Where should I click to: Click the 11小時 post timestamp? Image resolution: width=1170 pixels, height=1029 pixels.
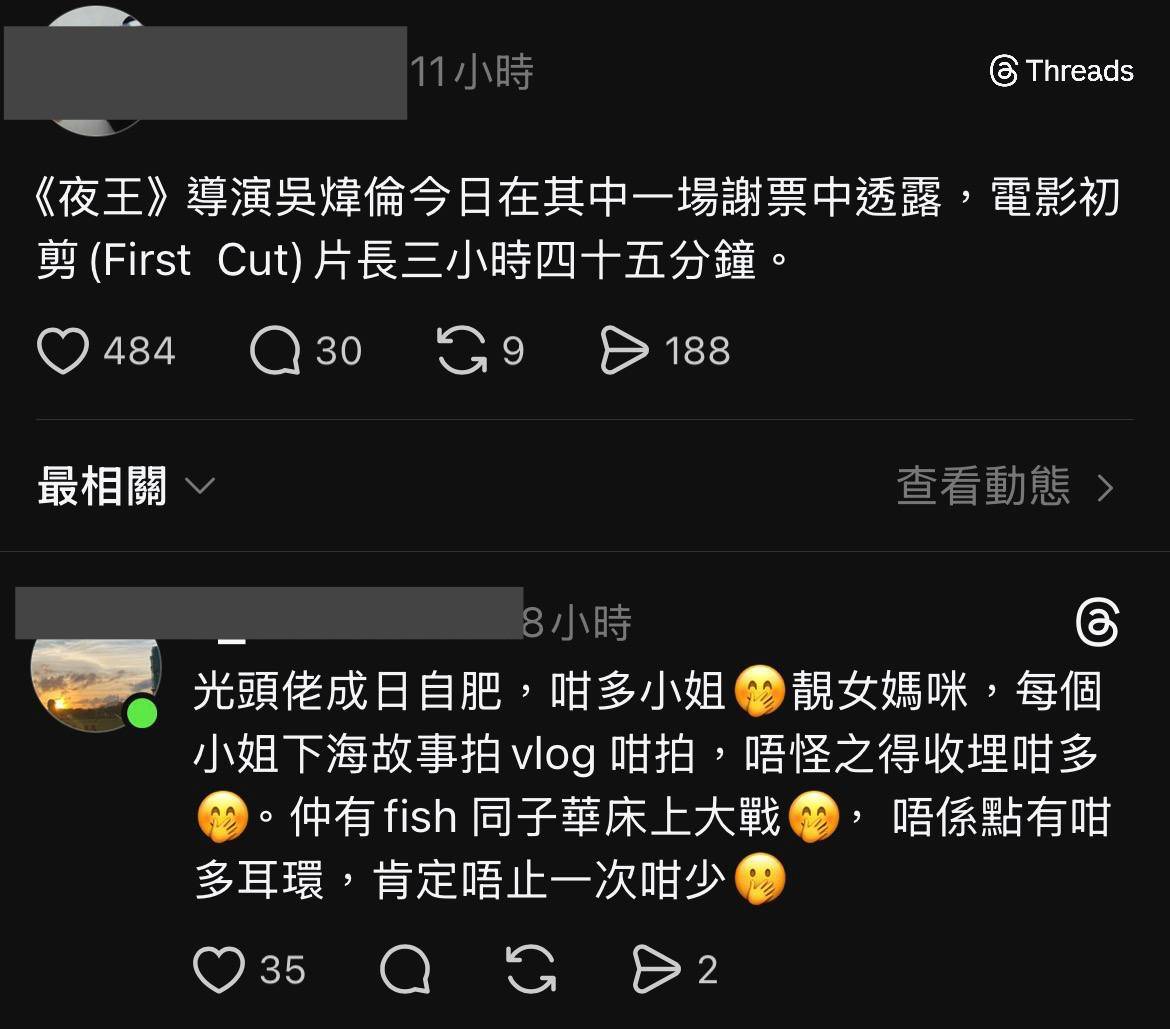(472, 72)
